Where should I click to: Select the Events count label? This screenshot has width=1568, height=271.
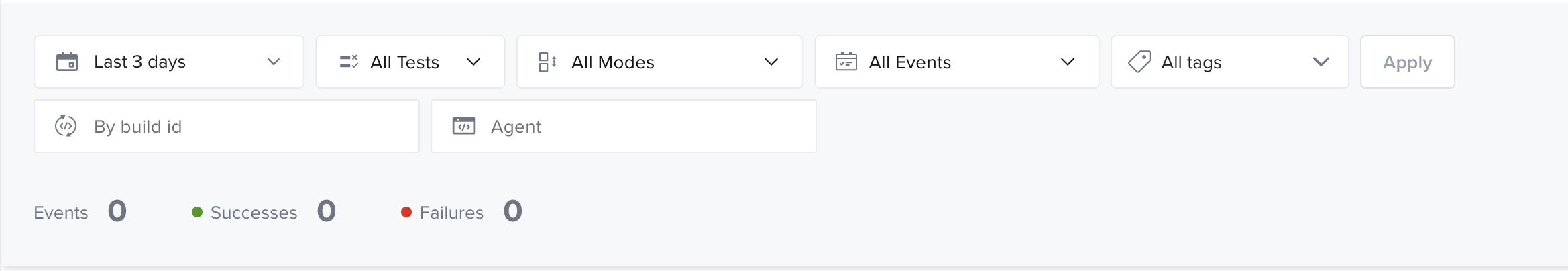(x=61, y=213)
